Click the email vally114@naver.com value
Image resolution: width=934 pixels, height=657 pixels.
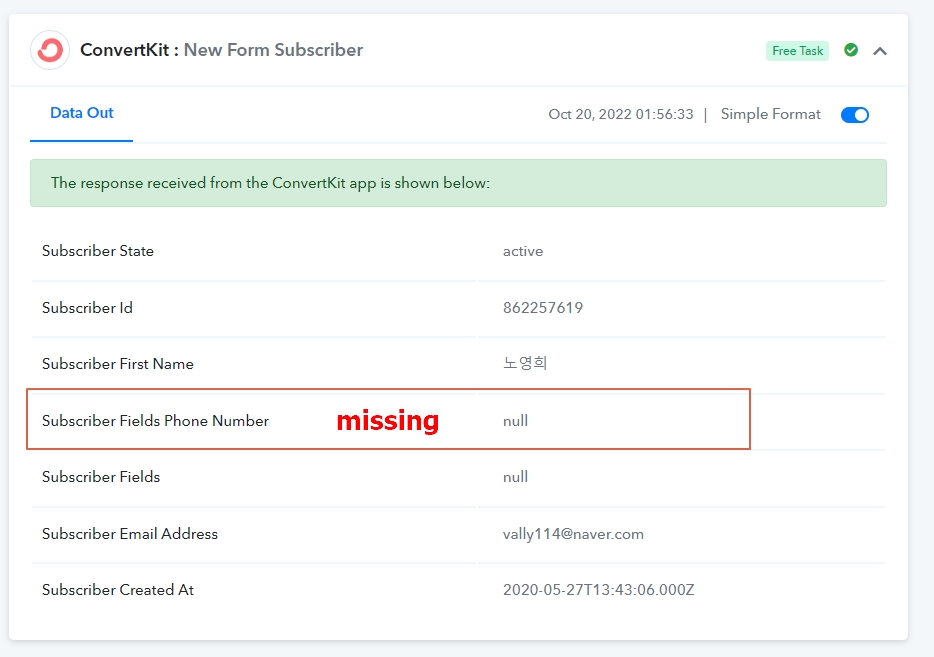[x=573, y=534]
